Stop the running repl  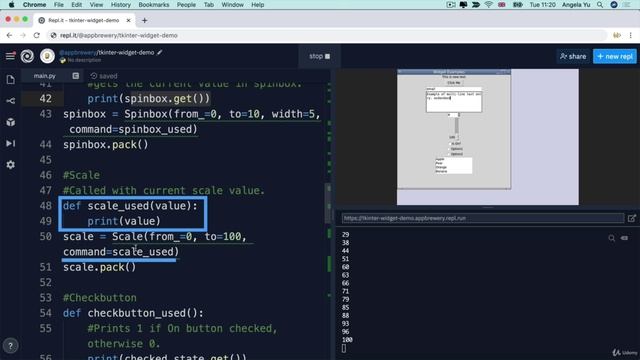coord(319,56)
